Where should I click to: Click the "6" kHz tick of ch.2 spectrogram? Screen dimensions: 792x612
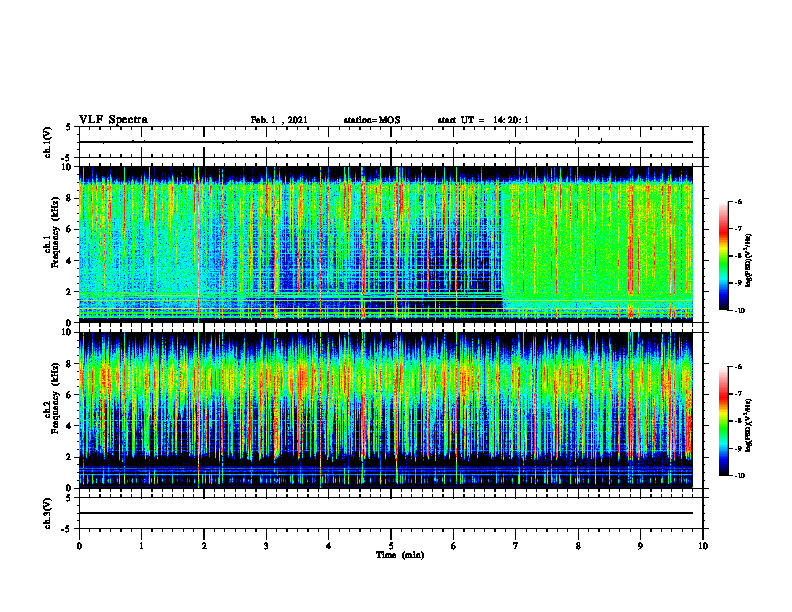click(x=70, y=395)
